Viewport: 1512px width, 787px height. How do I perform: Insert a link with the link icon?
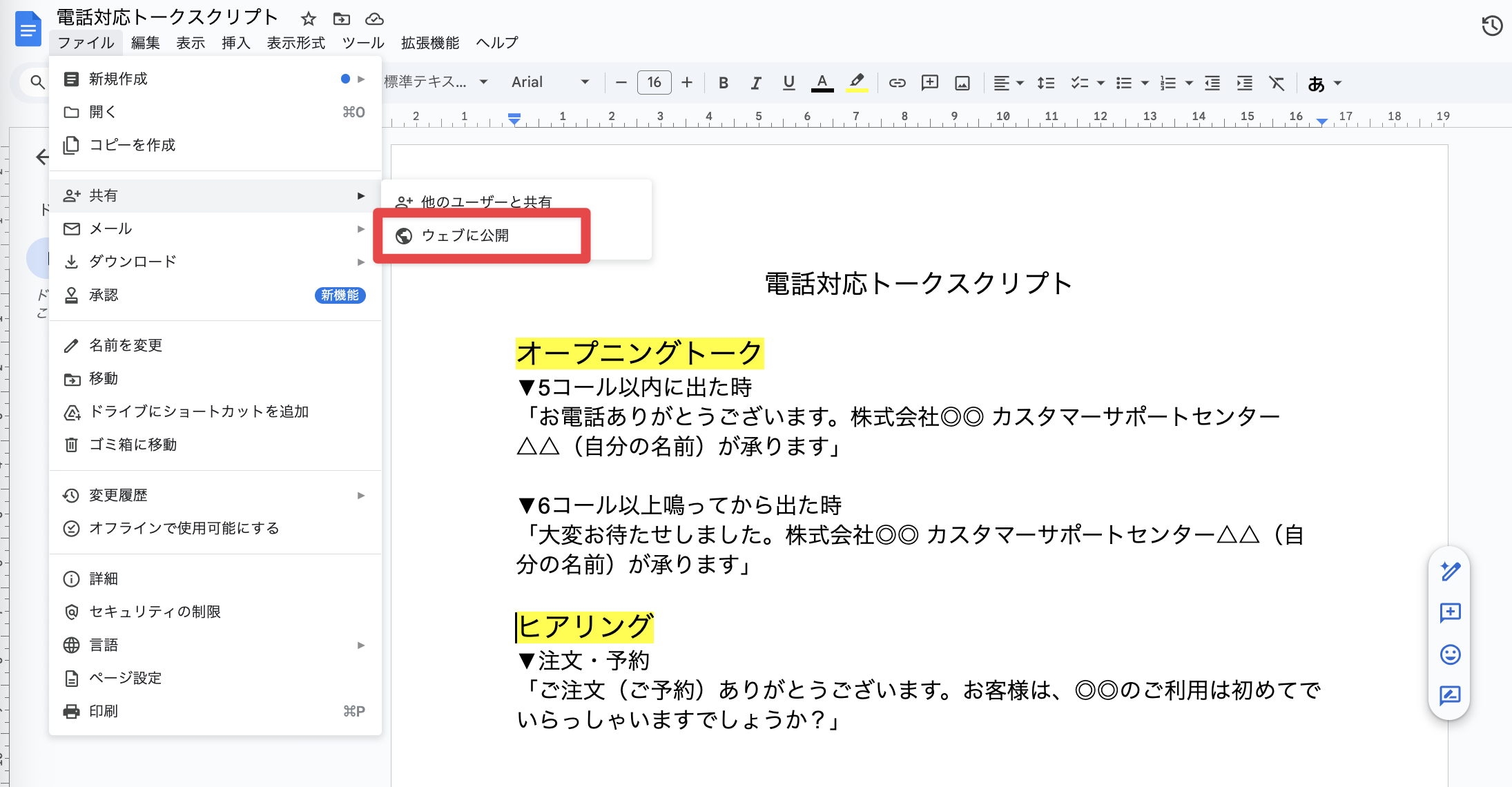coord(897,83)
